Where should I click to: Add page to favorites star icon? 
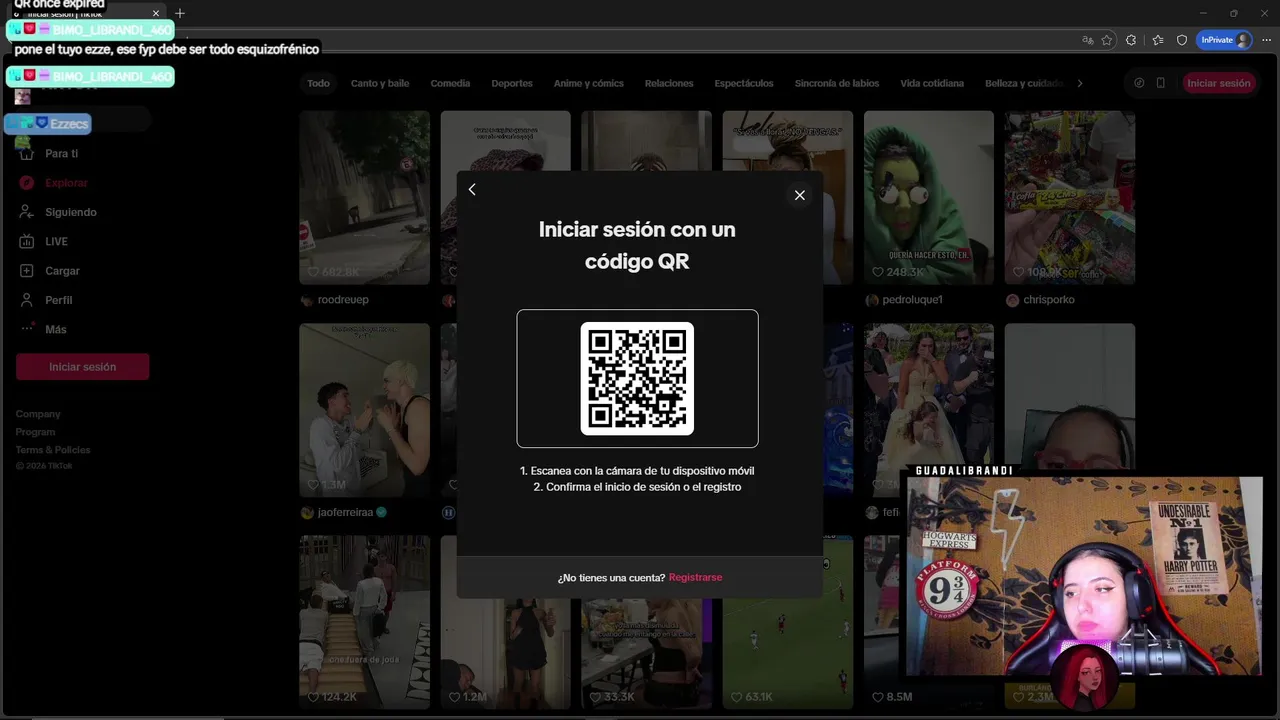[1107, 40]
